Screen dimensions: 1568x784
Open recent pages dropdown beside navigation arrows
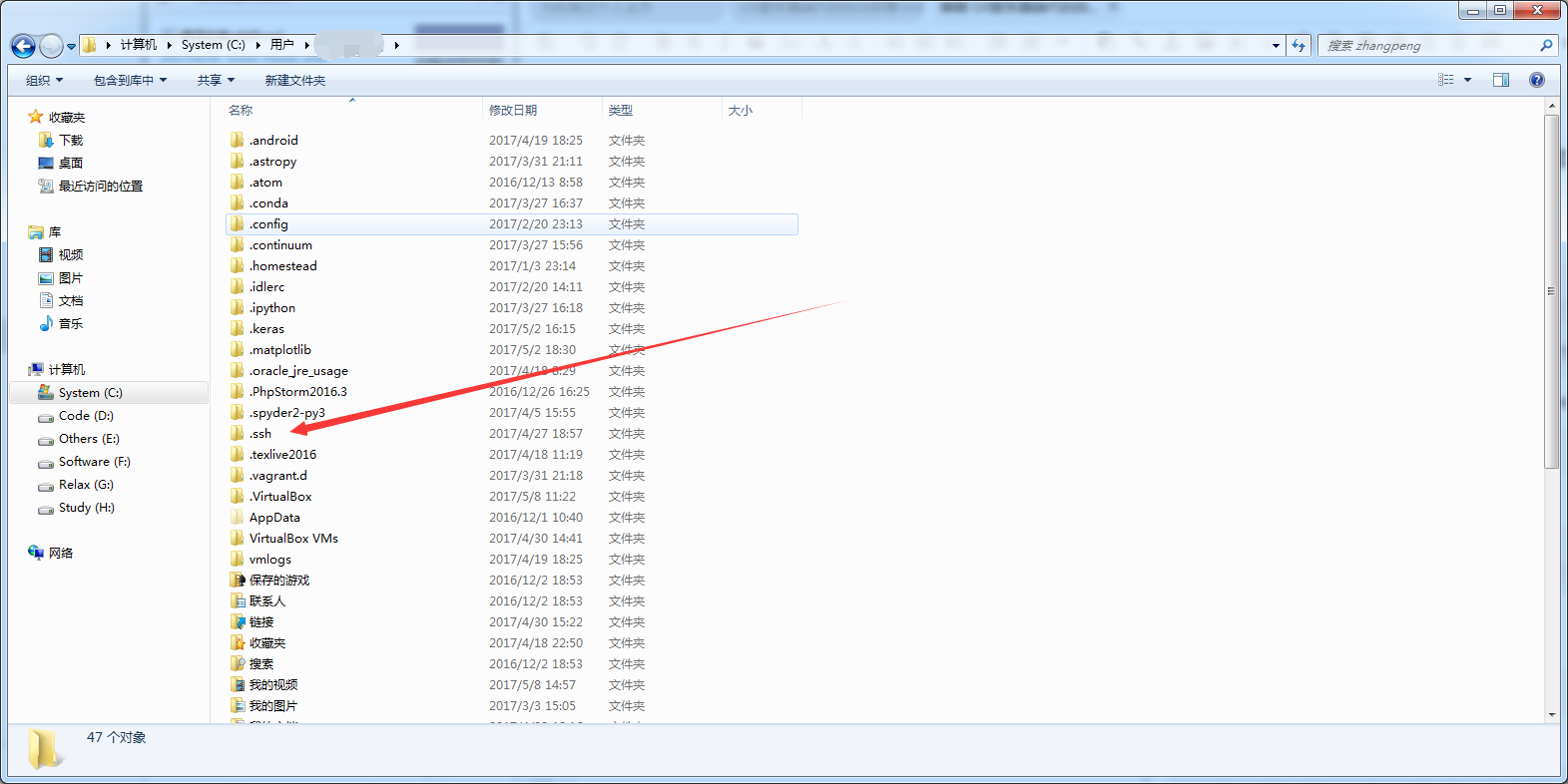(71, 47)
